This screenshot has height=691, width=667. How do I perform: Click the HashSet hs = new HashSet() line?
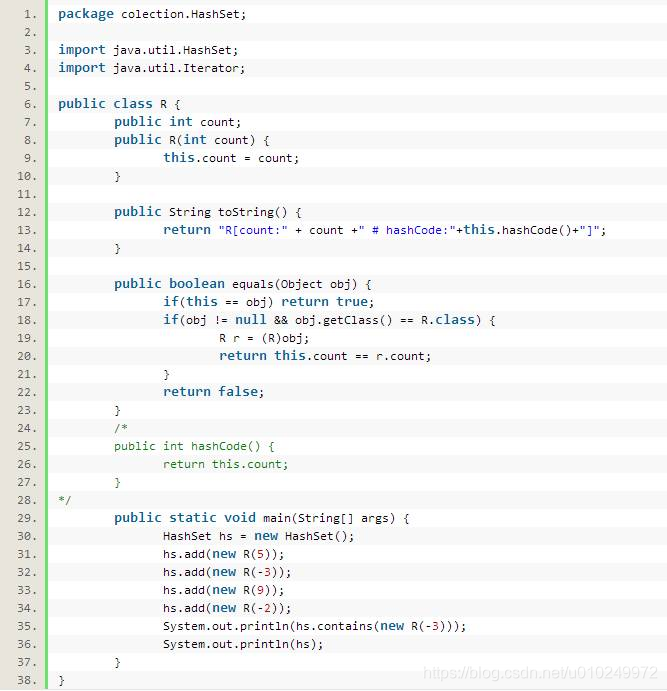point(258,536)
